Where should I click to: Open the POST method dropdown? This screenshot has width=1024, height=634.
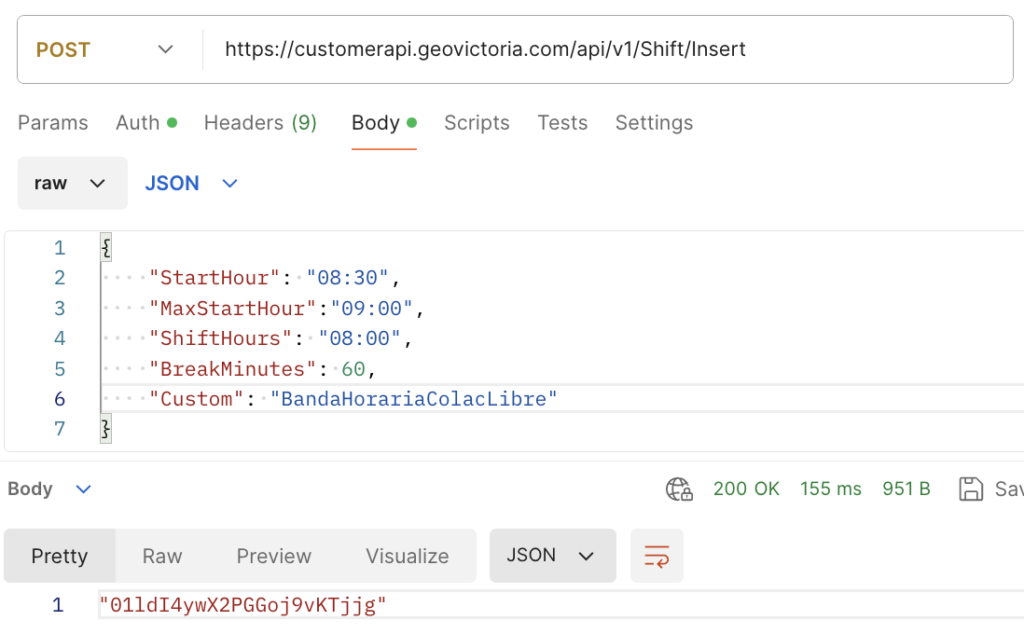pyautogui.click(x=104, y=49)
